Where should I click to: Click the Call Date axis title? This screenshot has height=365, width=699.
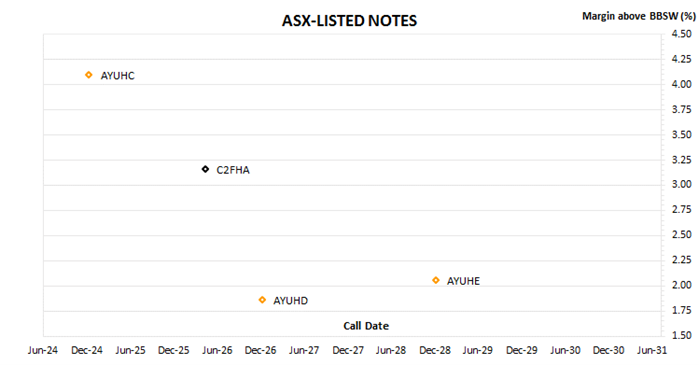pyautogui.click(x=366, y=326)
